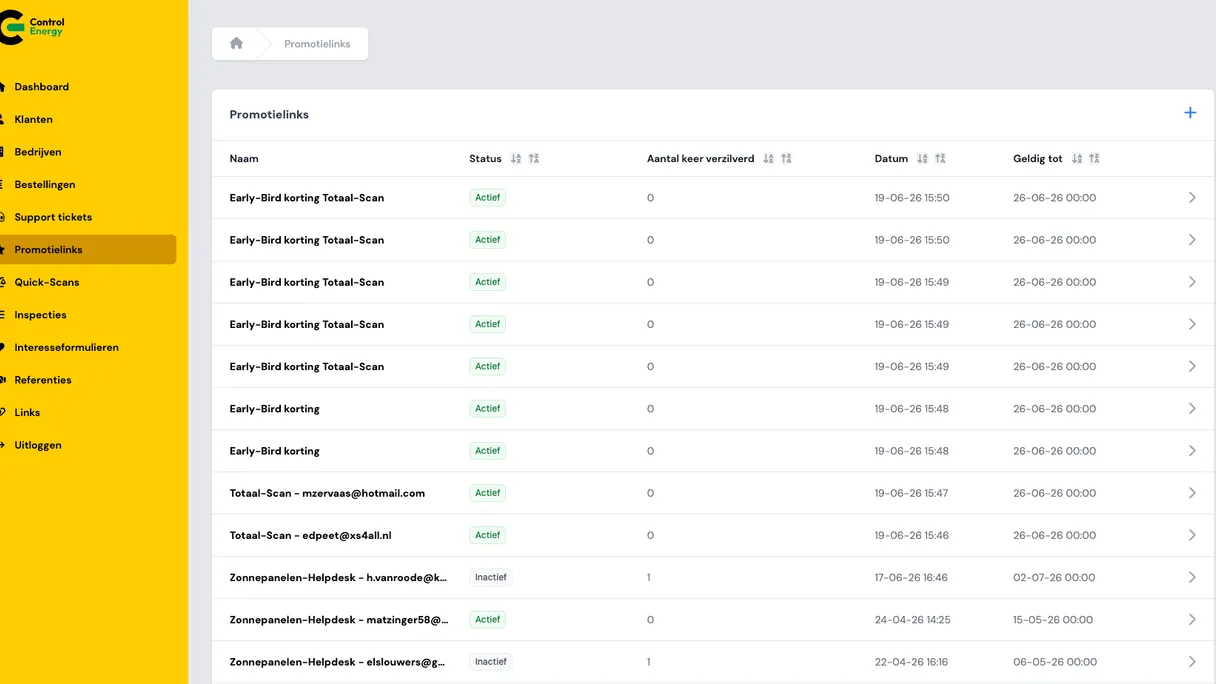Click the up-arrow sort icon beside Geldig tot
Viewport: 1216px width, 684px height.
pyautogui.click(x=1094, y=158)
